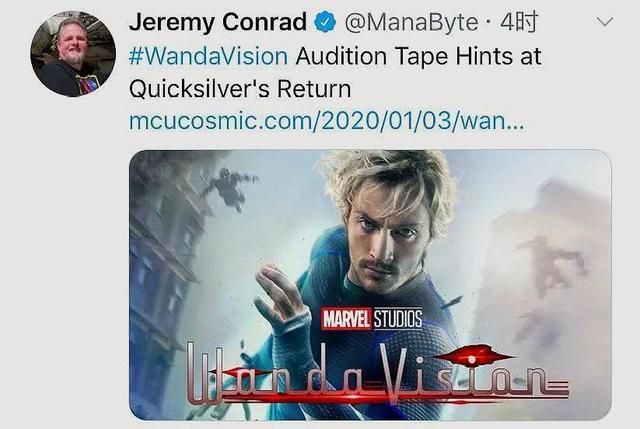Select the Jeremy Conrad display name

click(218, 22)
